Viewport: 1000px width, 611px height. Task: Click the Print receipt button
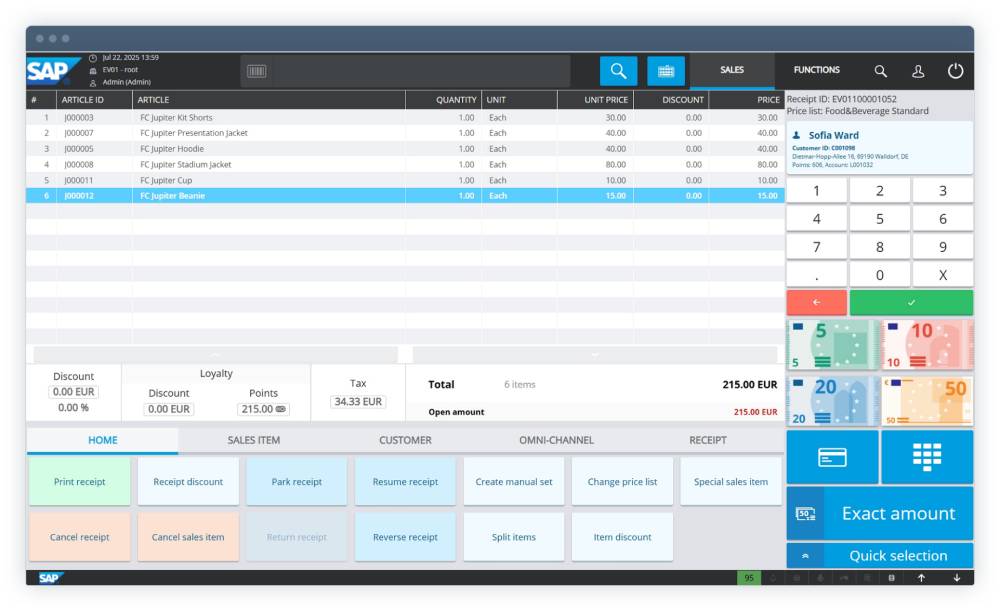(80, 482)
